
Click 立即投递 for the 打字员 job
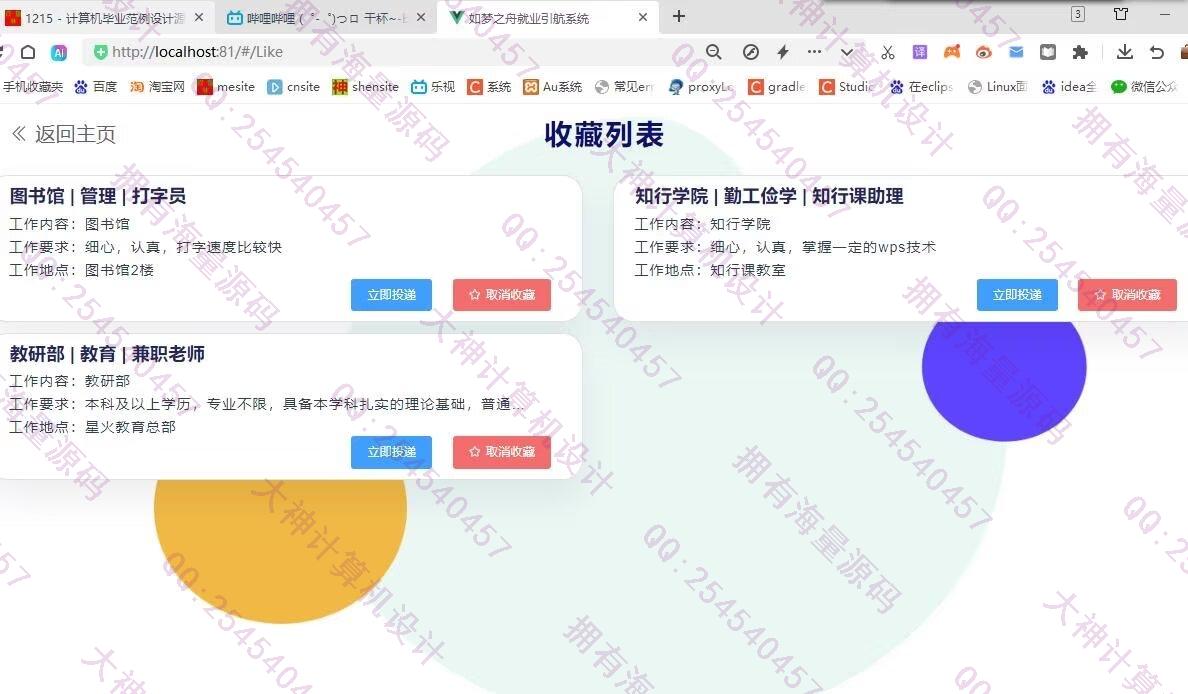[x=391, y=295]
